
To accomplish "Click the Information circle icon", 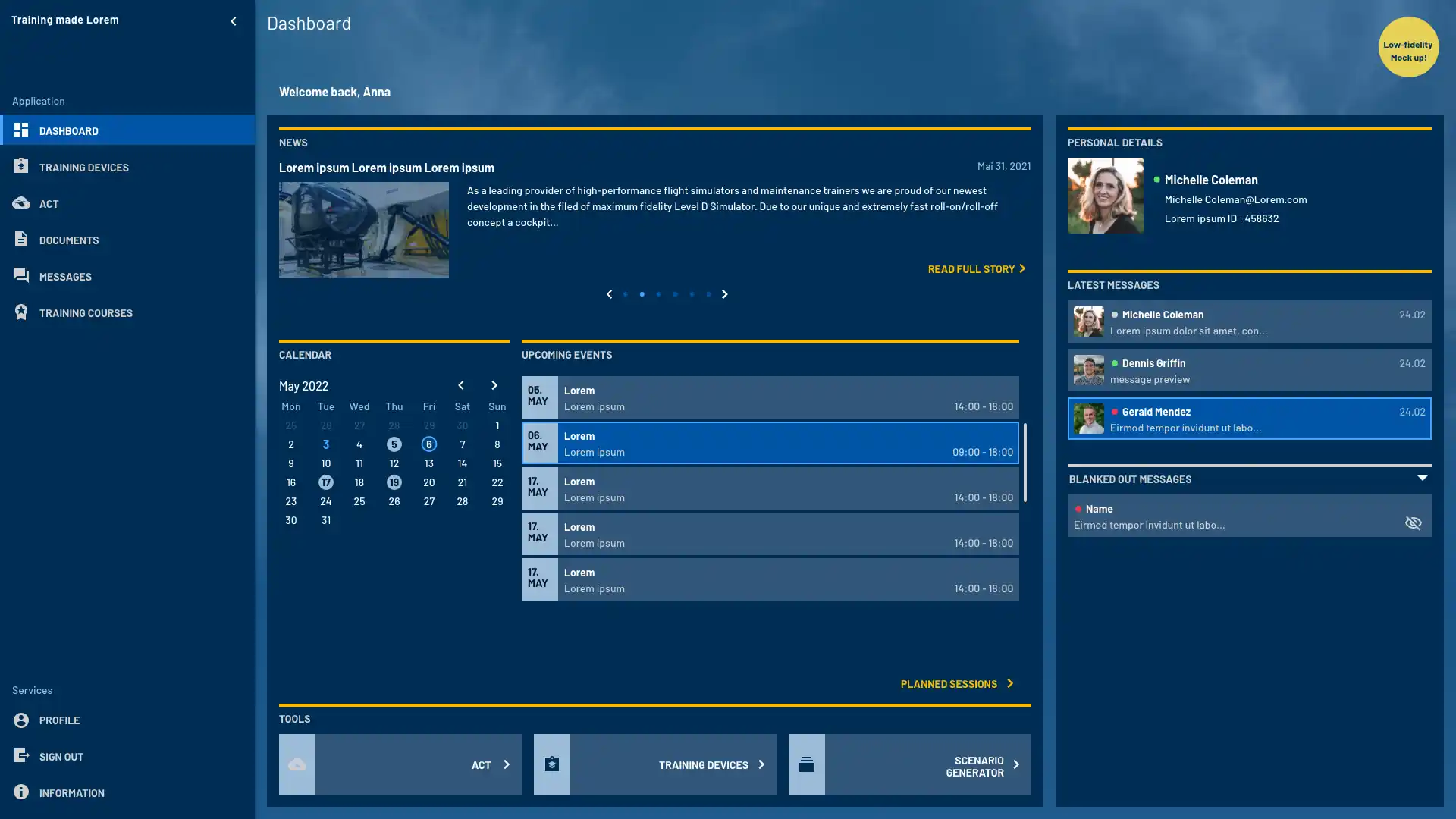I will [21, 792].
